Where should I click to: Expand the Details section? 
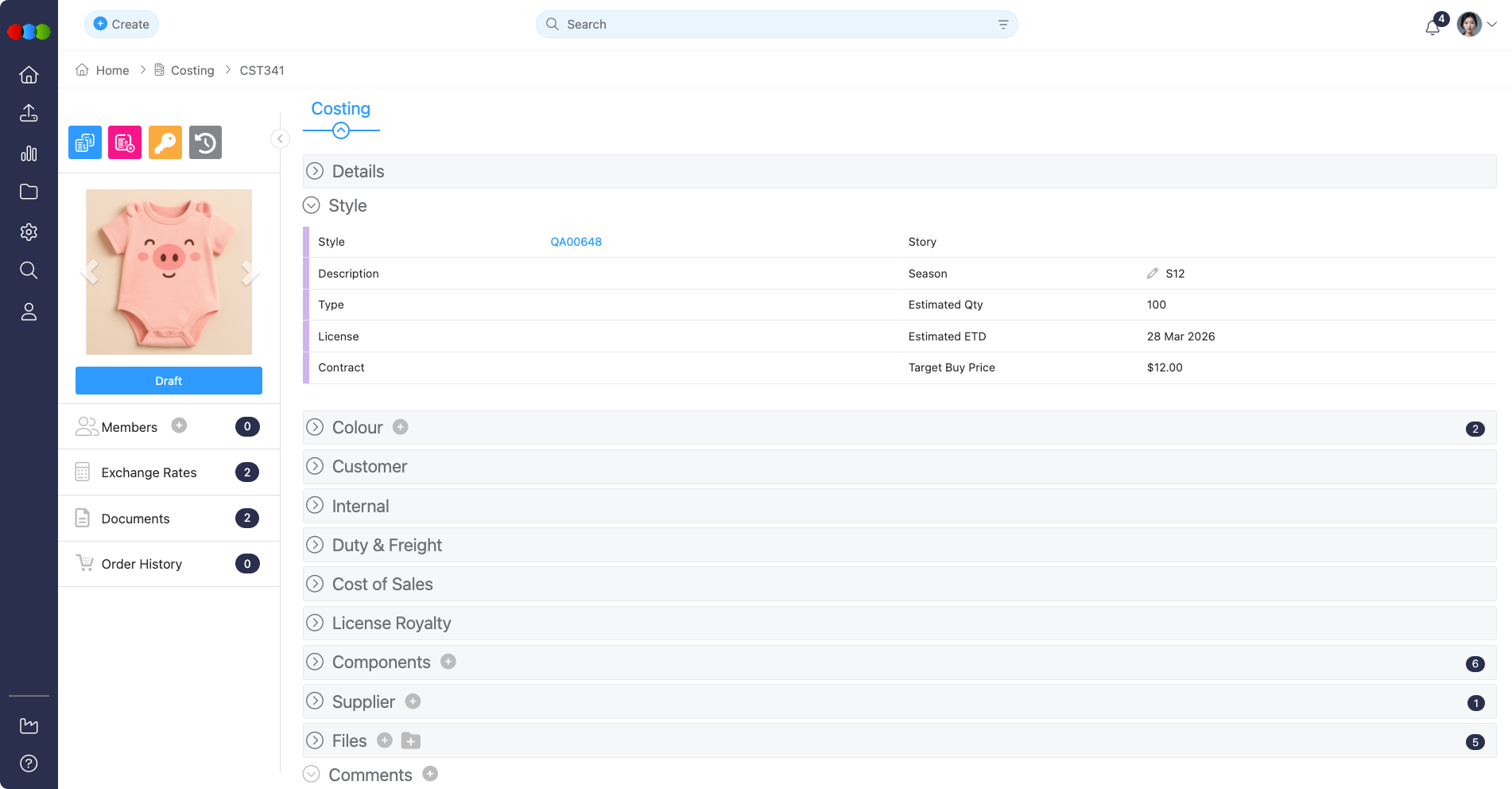[x=316, y=172]
